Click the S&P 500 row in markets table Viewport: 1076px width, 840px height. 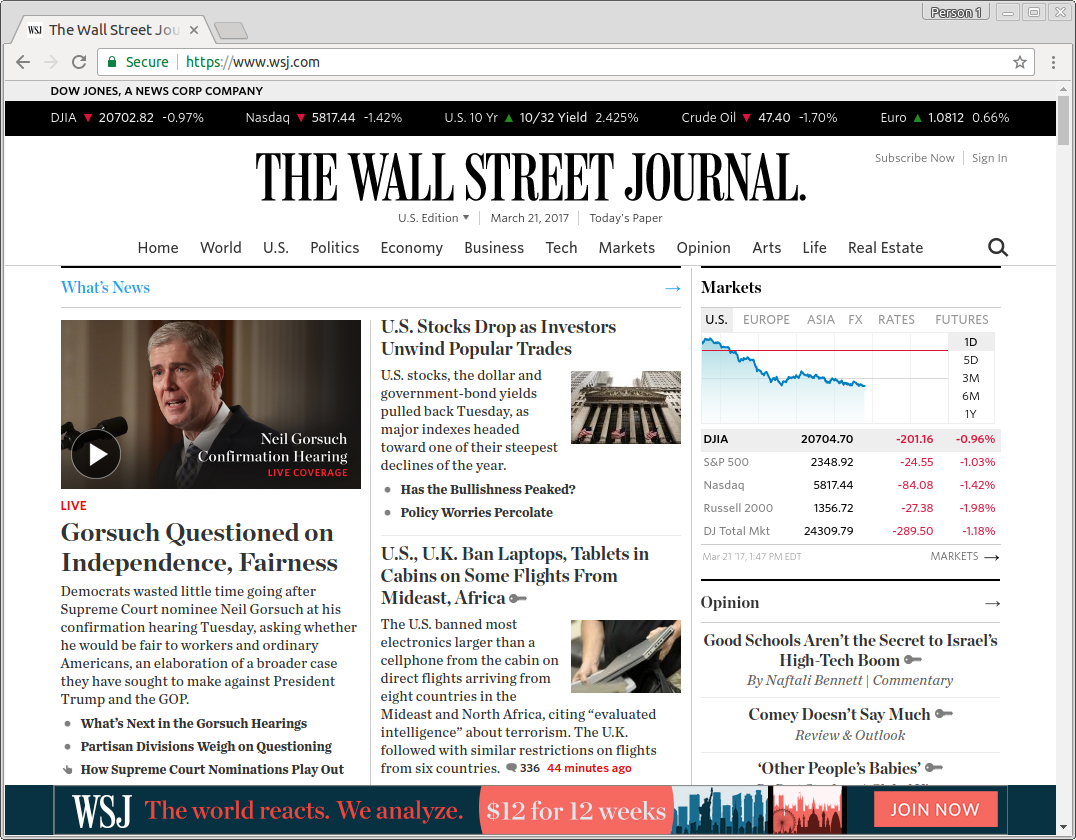[x=850, y=463]
